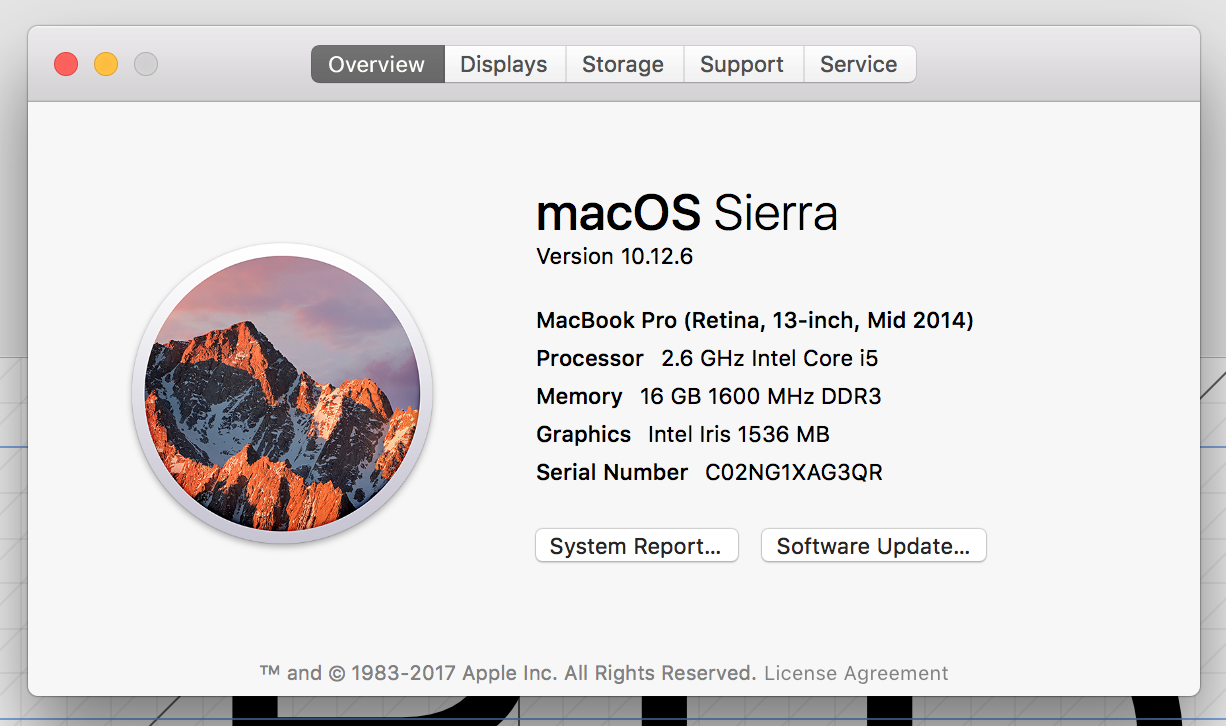Click the macOS Sierra title
Viewport: 1226px width, 726px height.
[x=687, y=213]
